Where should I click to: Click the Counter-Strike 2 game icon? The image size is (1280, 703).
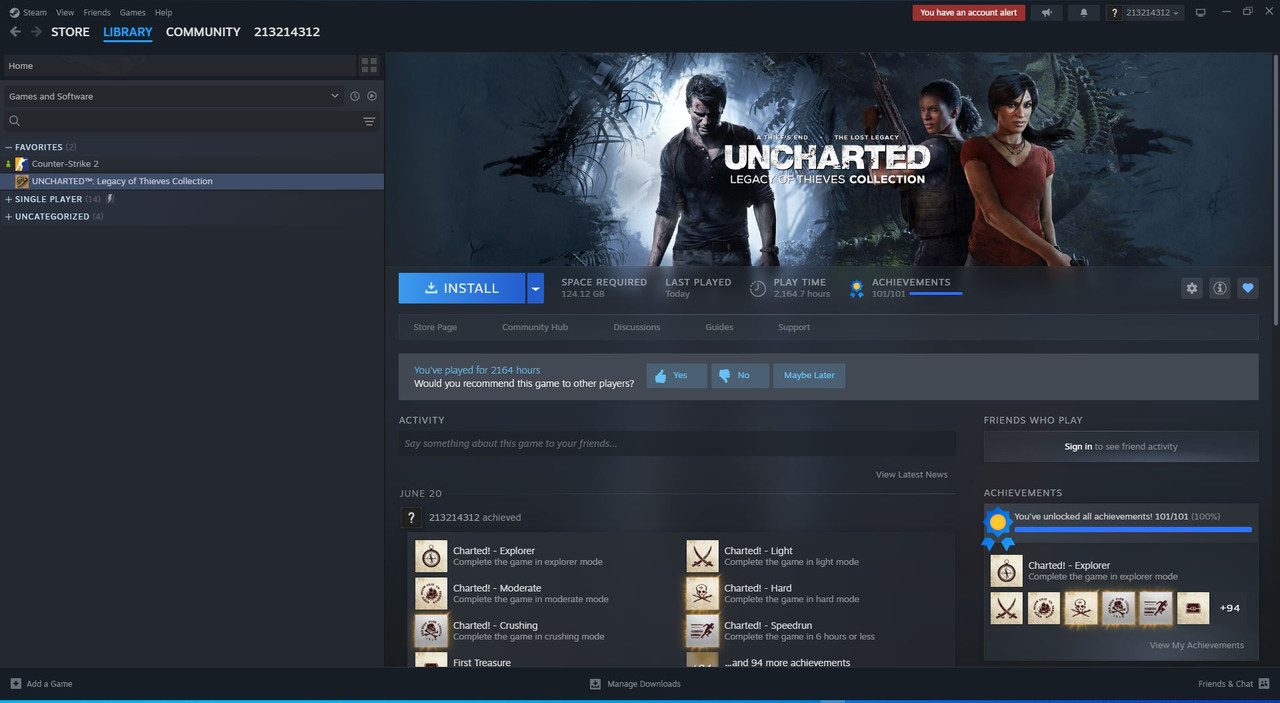pyautogui.click(x=21, y=164)
